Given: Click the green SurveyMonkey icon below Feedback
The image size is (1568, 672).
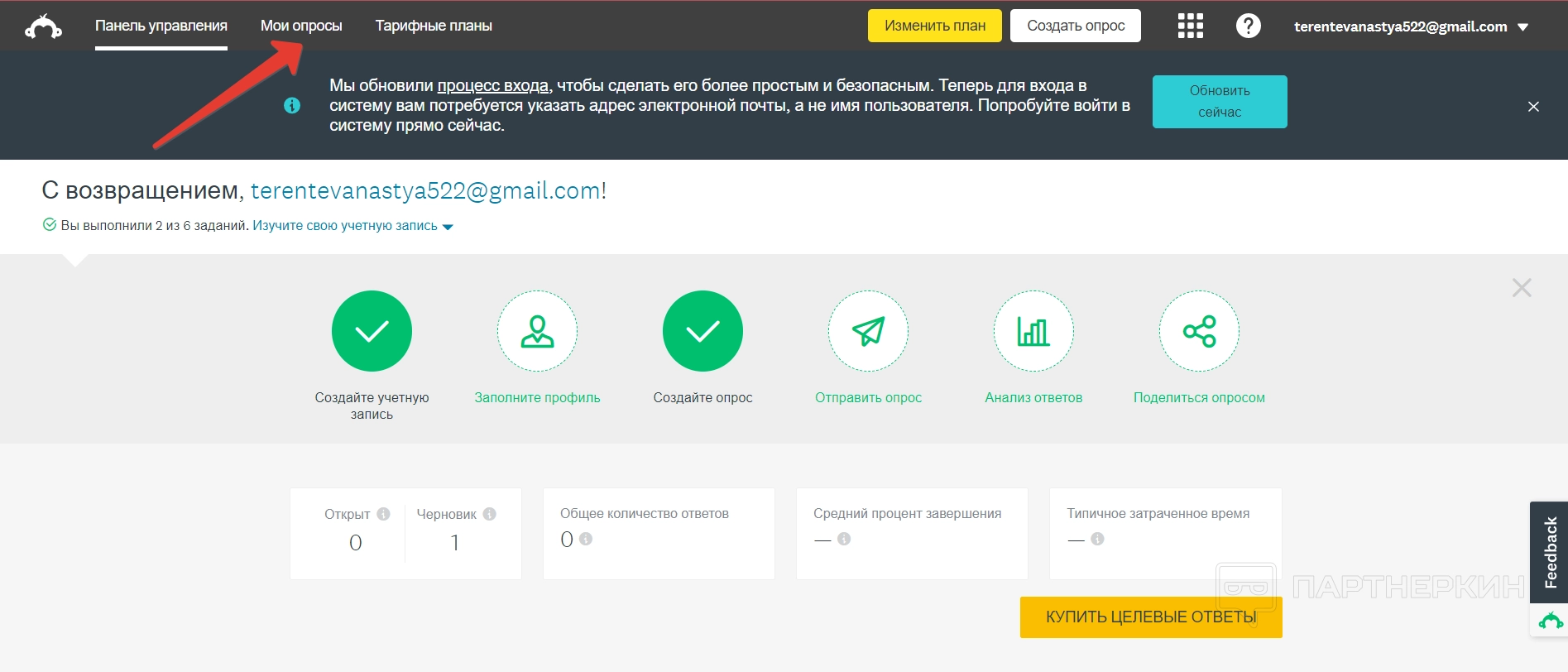Looking at the screenshot, I should coord(1551,620).
